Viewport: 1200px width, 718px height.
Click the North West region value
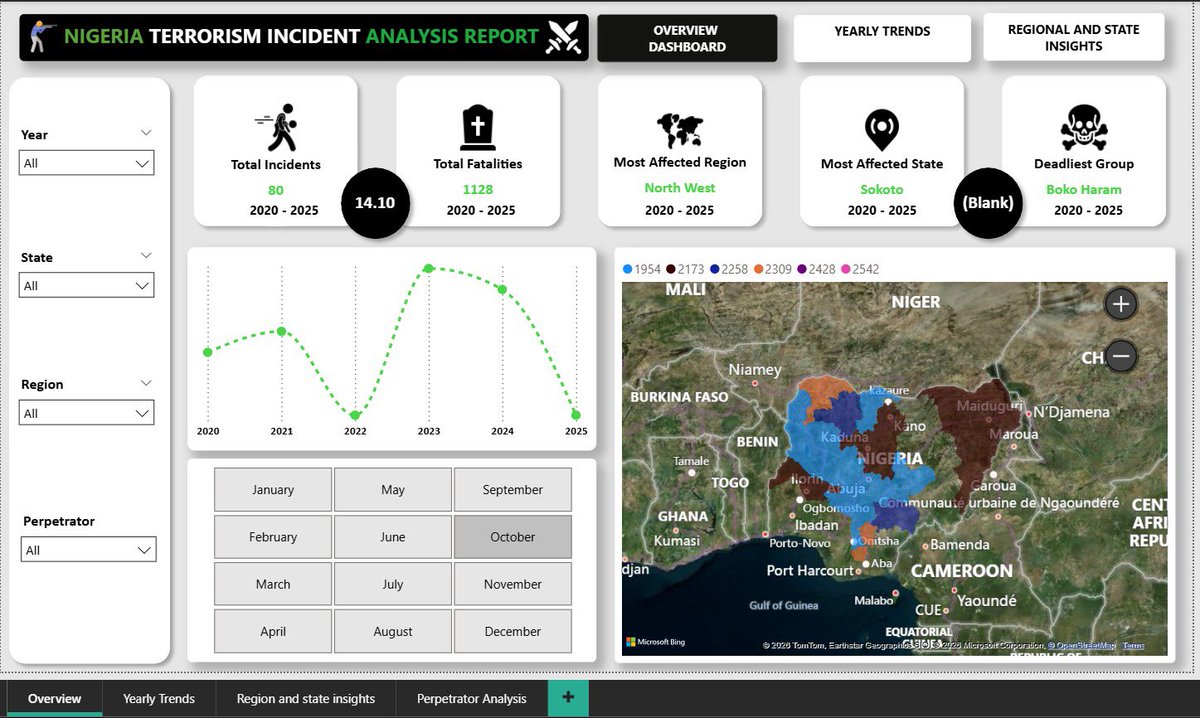coord(680,188)
